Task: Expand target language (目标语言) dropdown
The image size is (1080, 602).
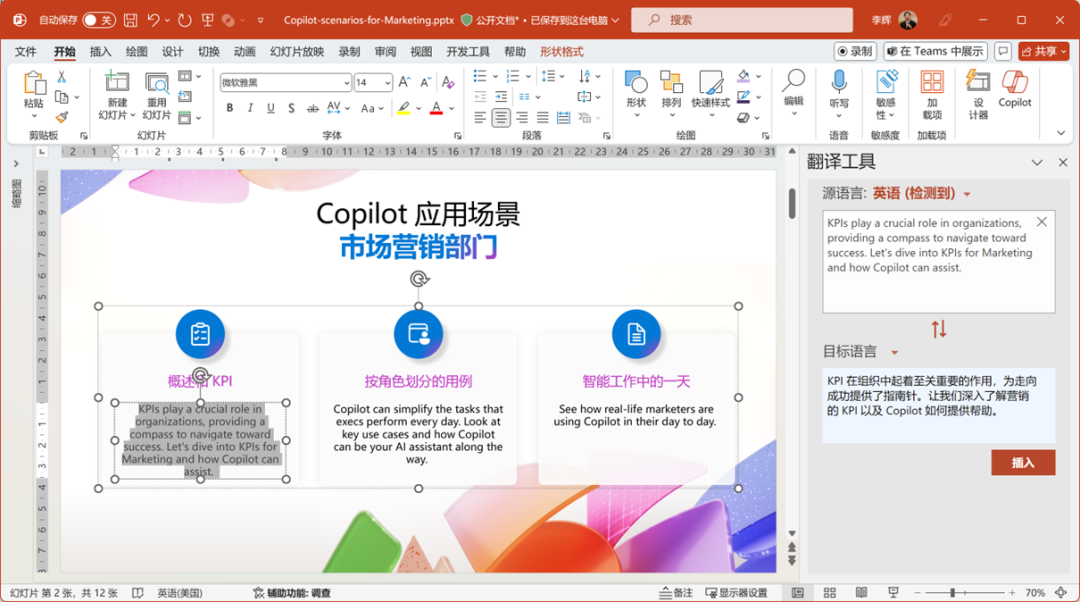Action: click(895, 353)
